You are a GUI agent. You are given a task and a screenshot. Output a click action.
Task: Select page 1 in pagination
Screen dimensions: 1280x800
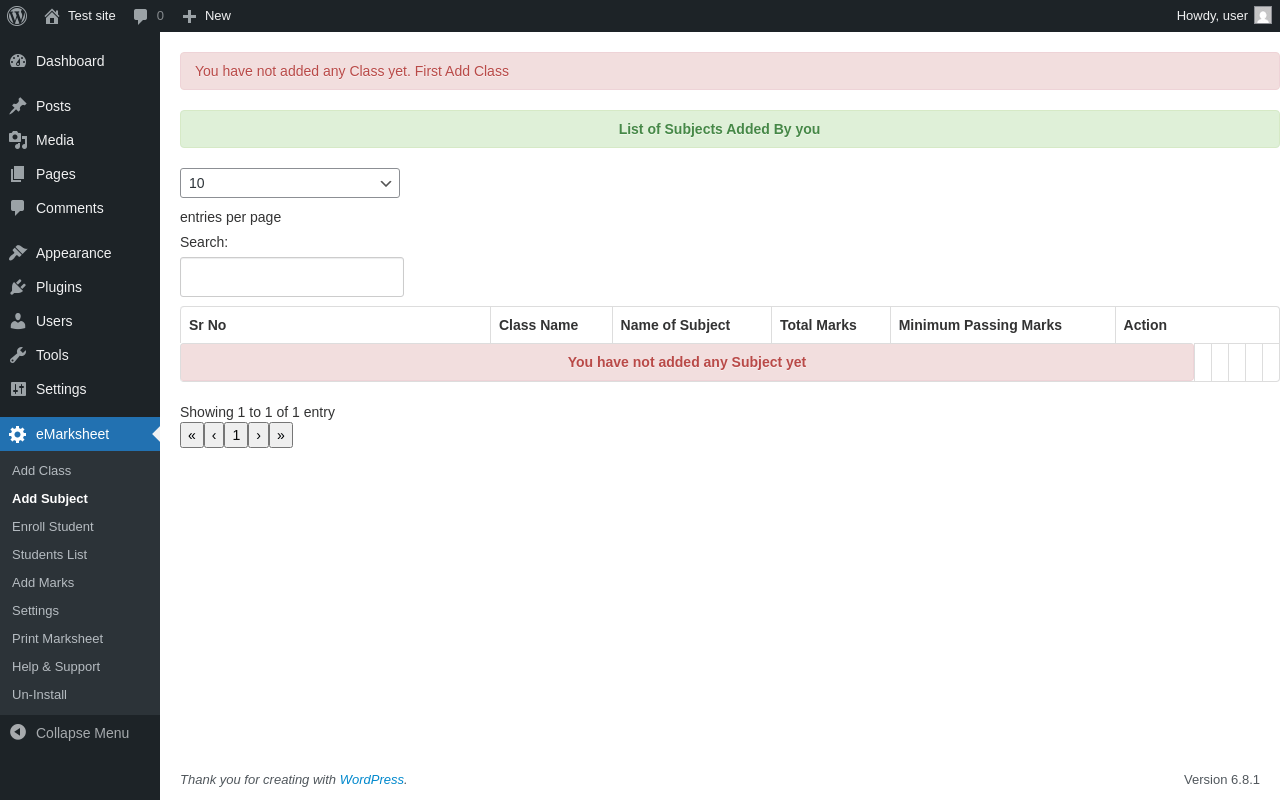click(x=236, y=435)
